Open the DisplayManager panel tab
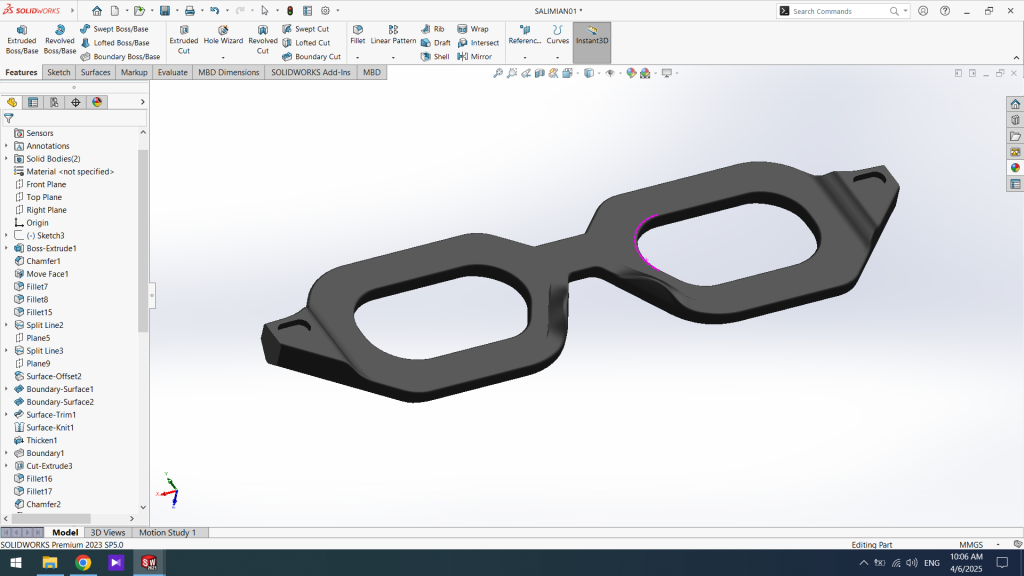 pyautogui.click(x=97, y=102)
